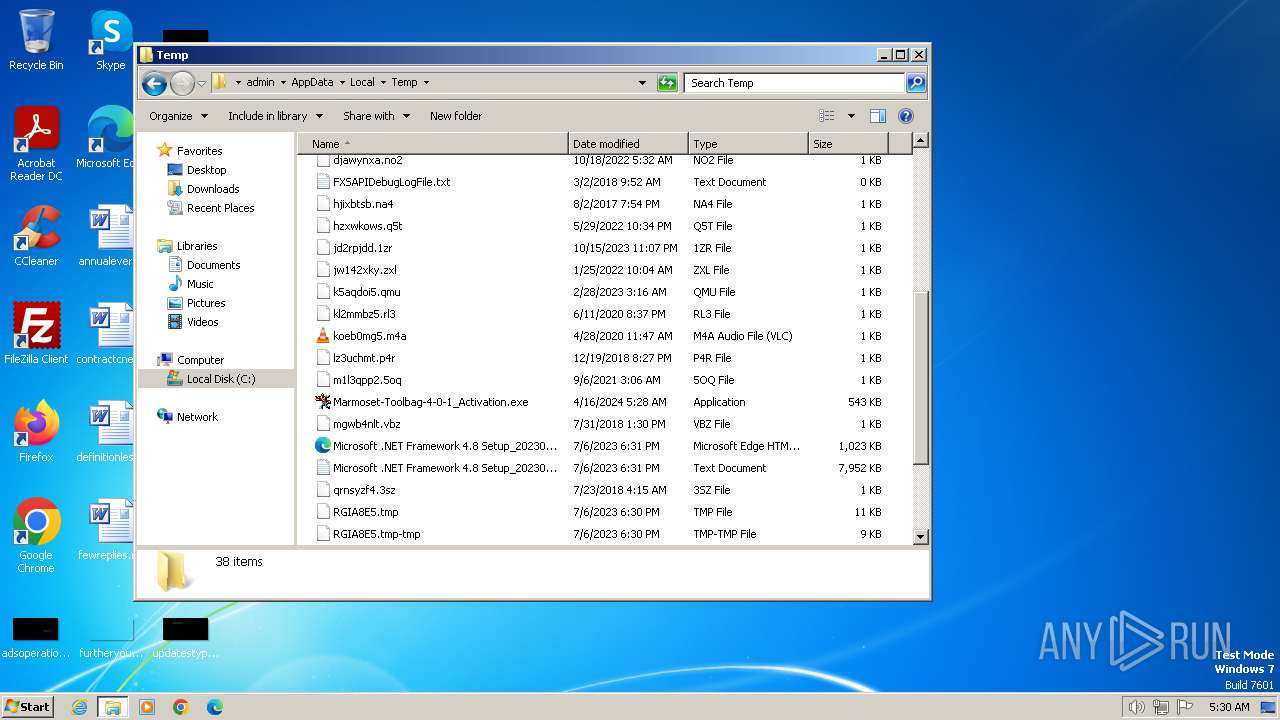Open Microsoft Edge from the taskbar

[215, 707]
